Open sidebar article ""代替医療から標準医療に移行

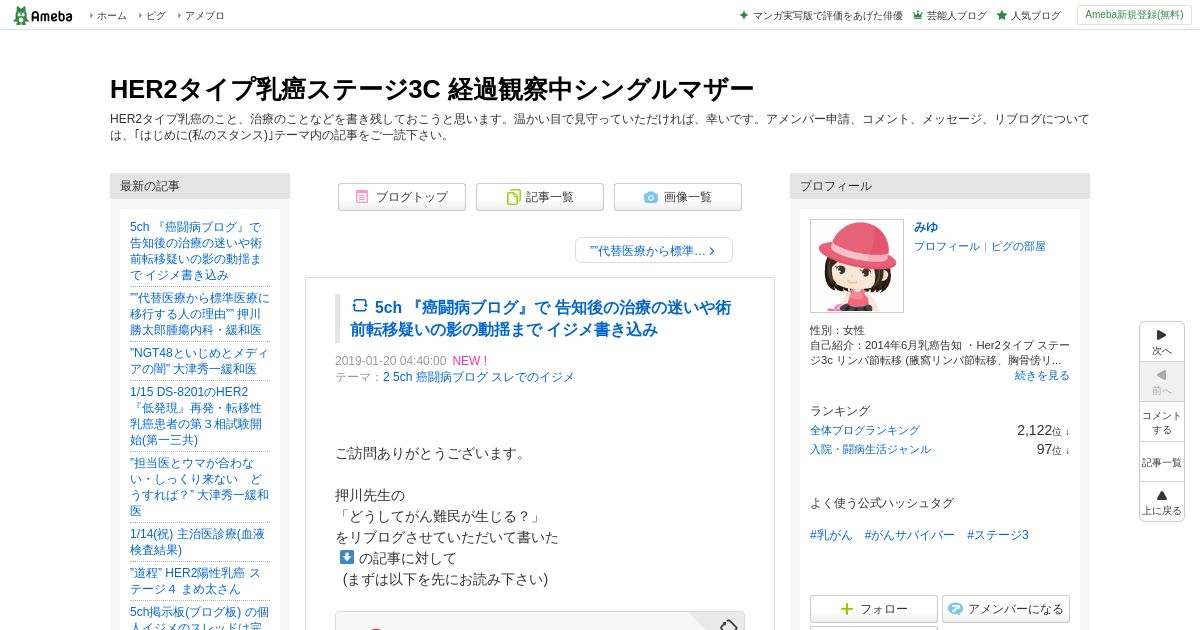click(199, 313)
